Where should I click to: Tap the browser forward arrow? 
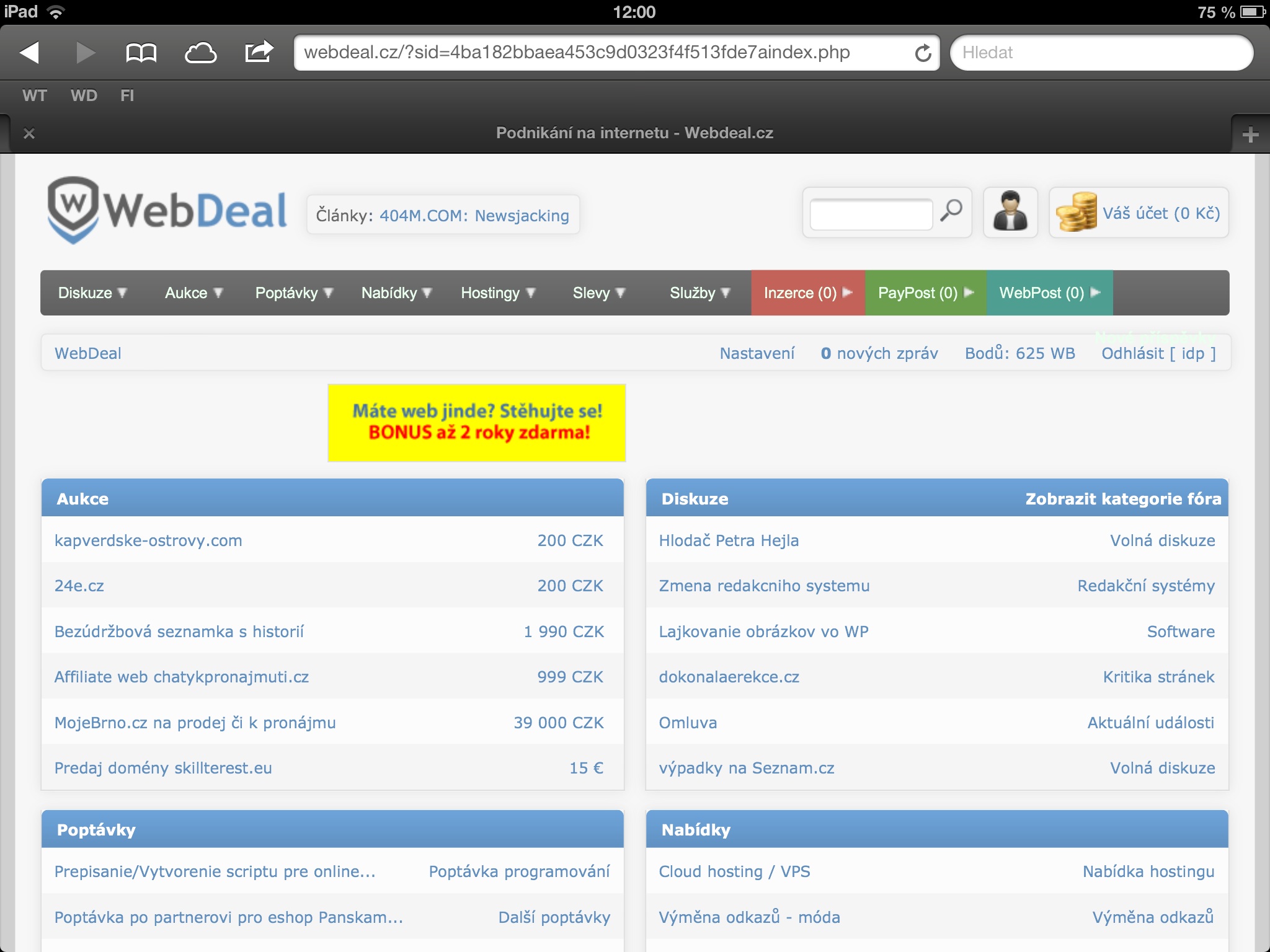pyautogui.click(x=85, y=53)
